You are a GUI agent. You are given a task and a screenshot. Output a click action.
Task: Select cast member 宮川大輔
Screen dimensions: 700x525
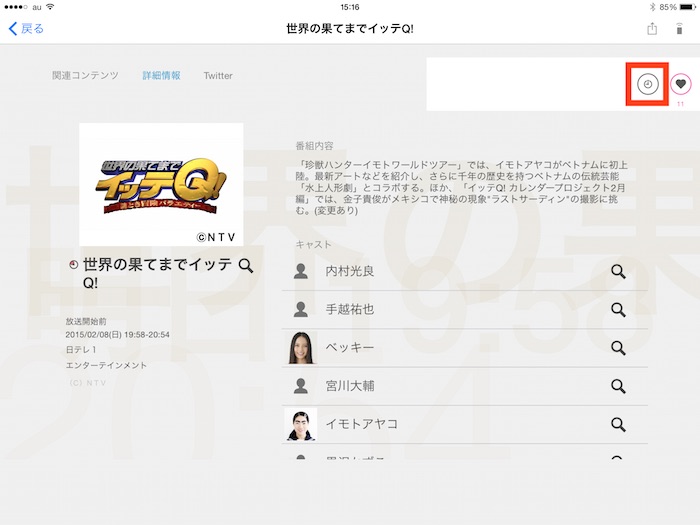click(x=350, y=386)
